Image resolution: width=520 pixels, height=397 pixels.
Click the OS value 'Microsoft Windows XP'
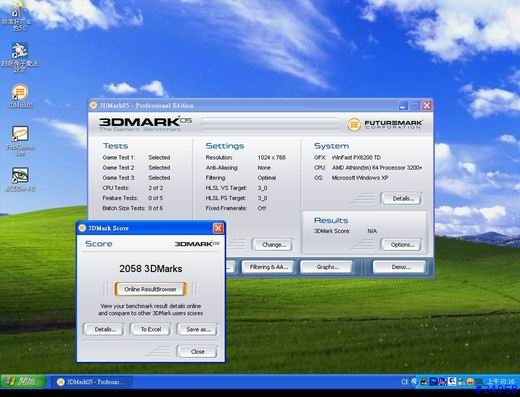[360, 178]
